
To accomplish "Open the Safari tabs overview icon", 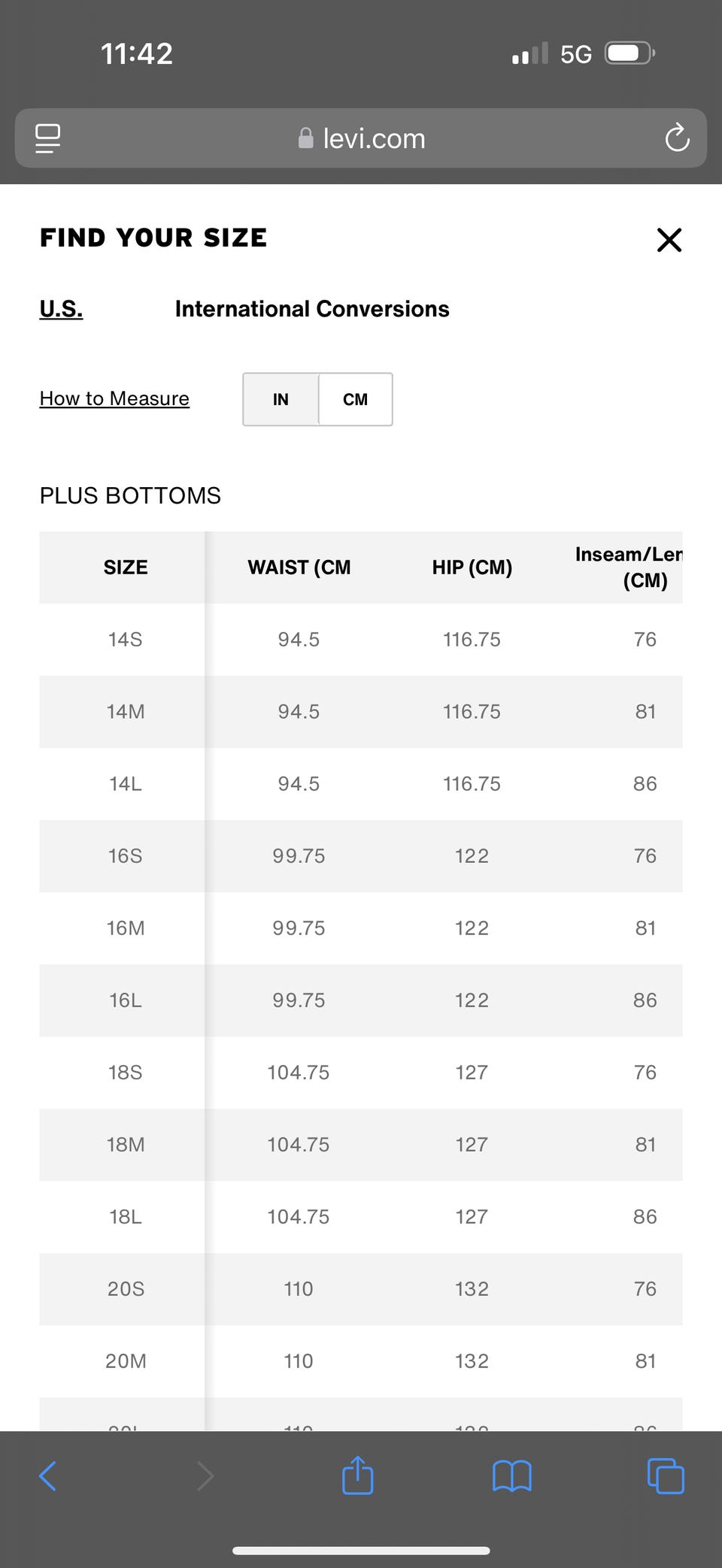I will 666,1476.
